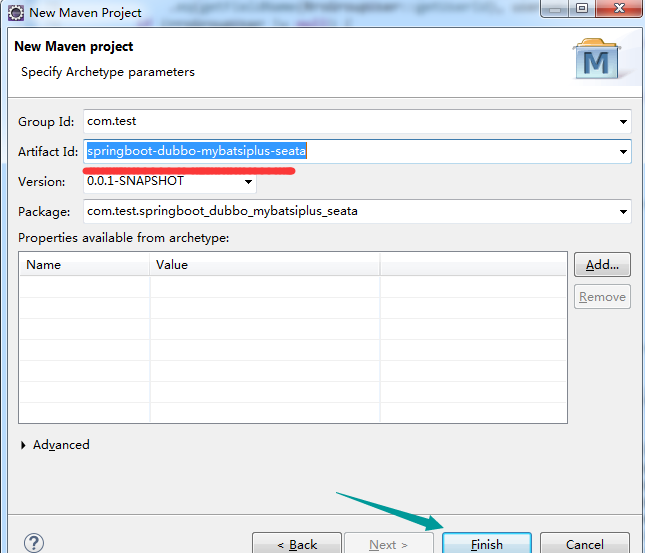Click the Eclipse icon in title bar
This screenshot has height=553, width=645.
[16, 14]
